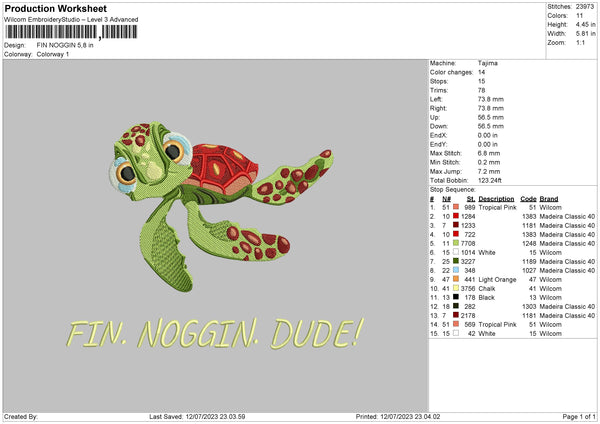Select the Min Stitch value 0.2 mm
Screen dimensions: 600x424
[x=489, y=163]
